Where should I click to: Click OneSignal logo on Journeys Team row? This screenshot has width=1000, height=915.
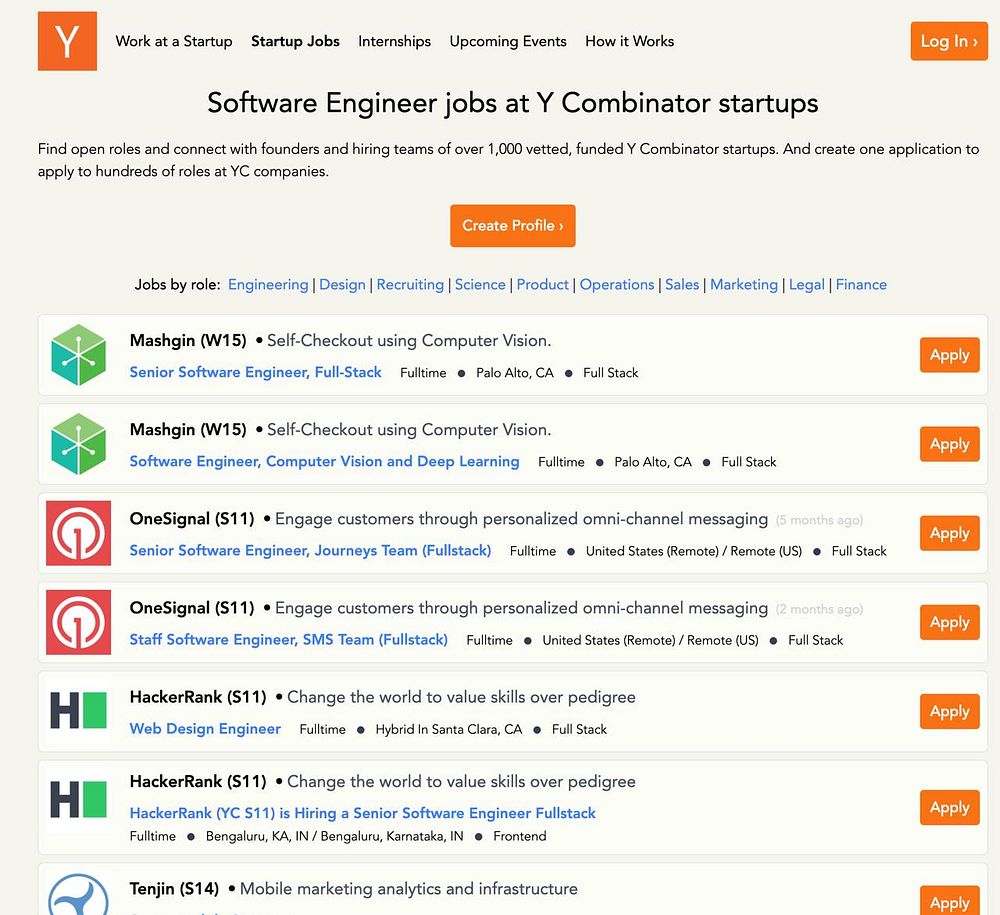[x=78, y=533]
